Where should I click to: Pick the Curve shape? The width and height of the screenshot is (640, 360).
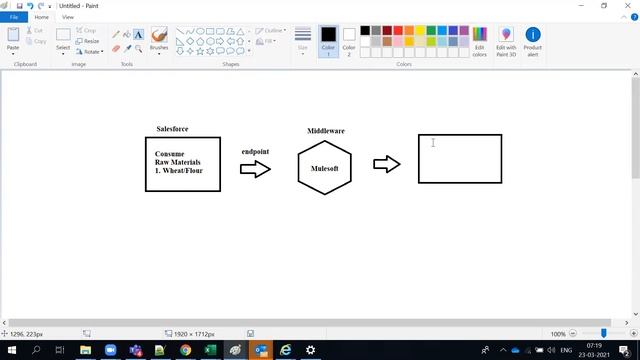190,31
